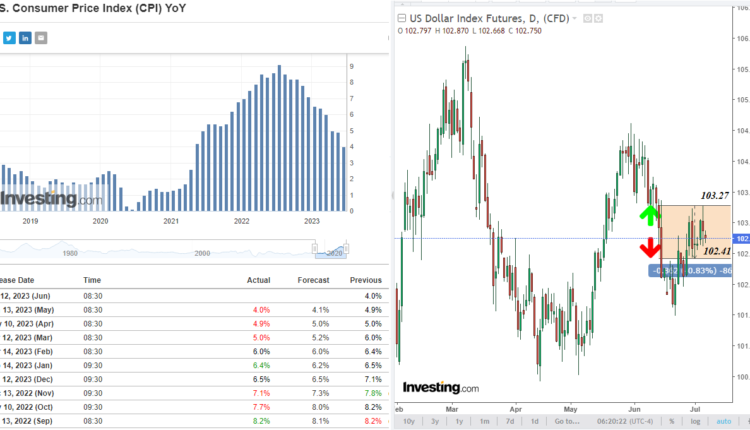Click the red down arrow on chart
The height and width of the screenshot is (430, 750).
pos(648,250)
